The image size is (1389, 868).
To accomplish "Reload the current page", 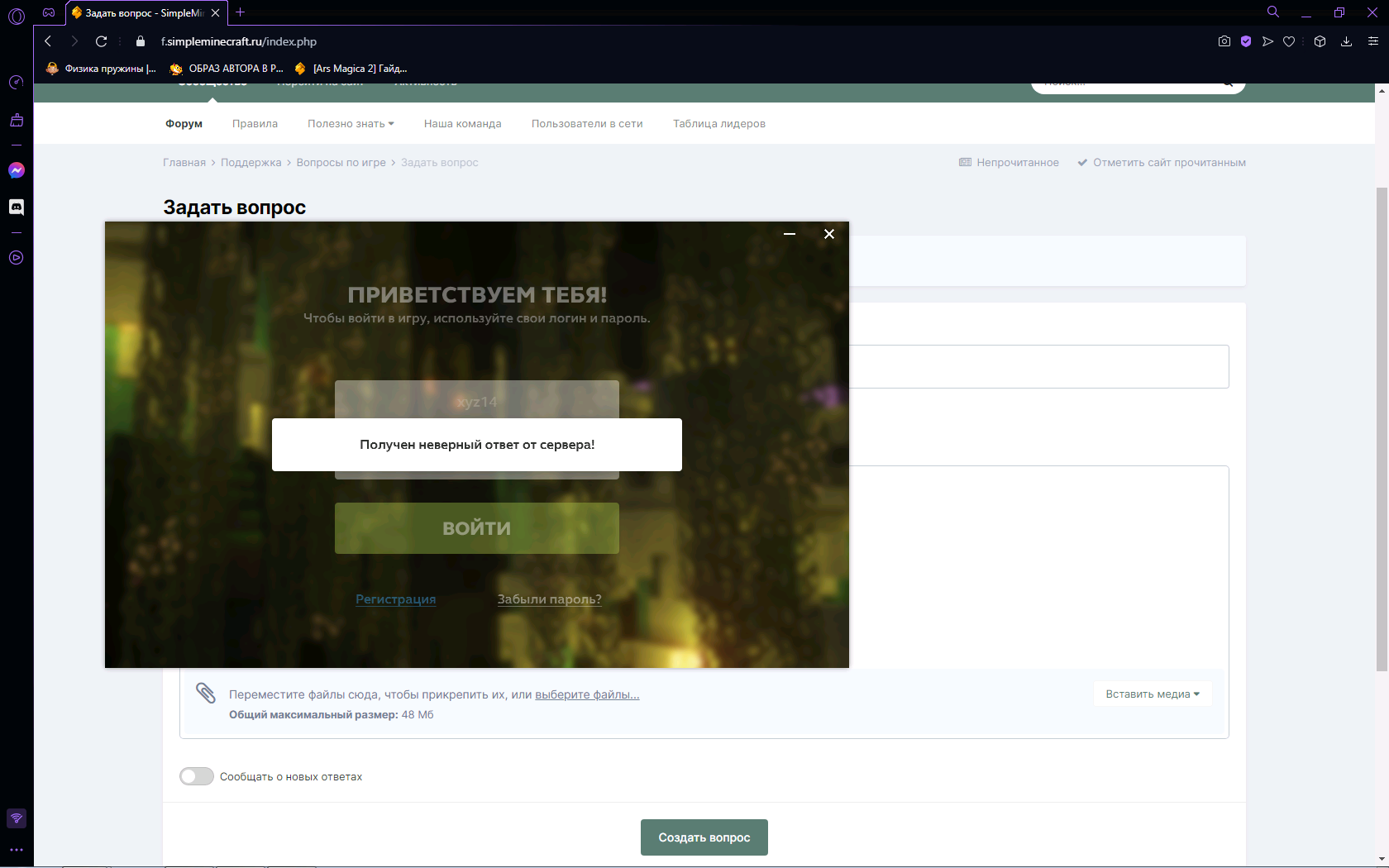I will point(101,41).
